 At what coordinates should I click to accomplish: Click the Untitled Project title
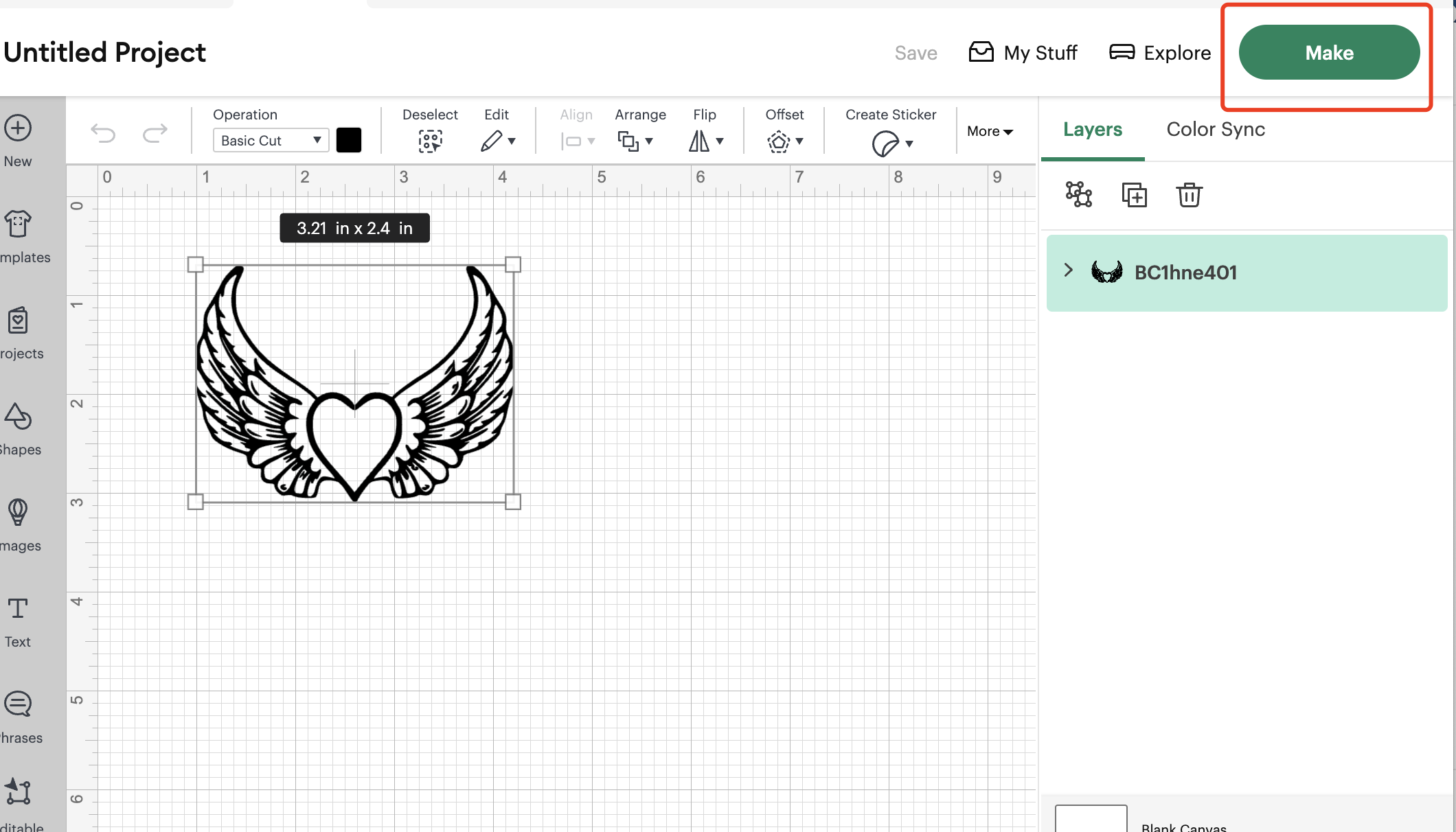pos(104,52)
